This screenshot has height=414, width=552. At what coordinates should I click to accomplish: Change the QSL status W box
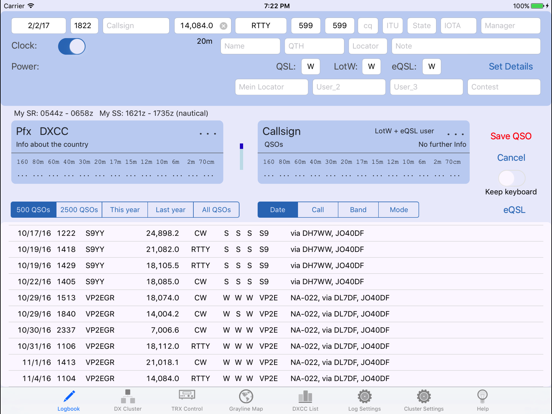[310, 67]
